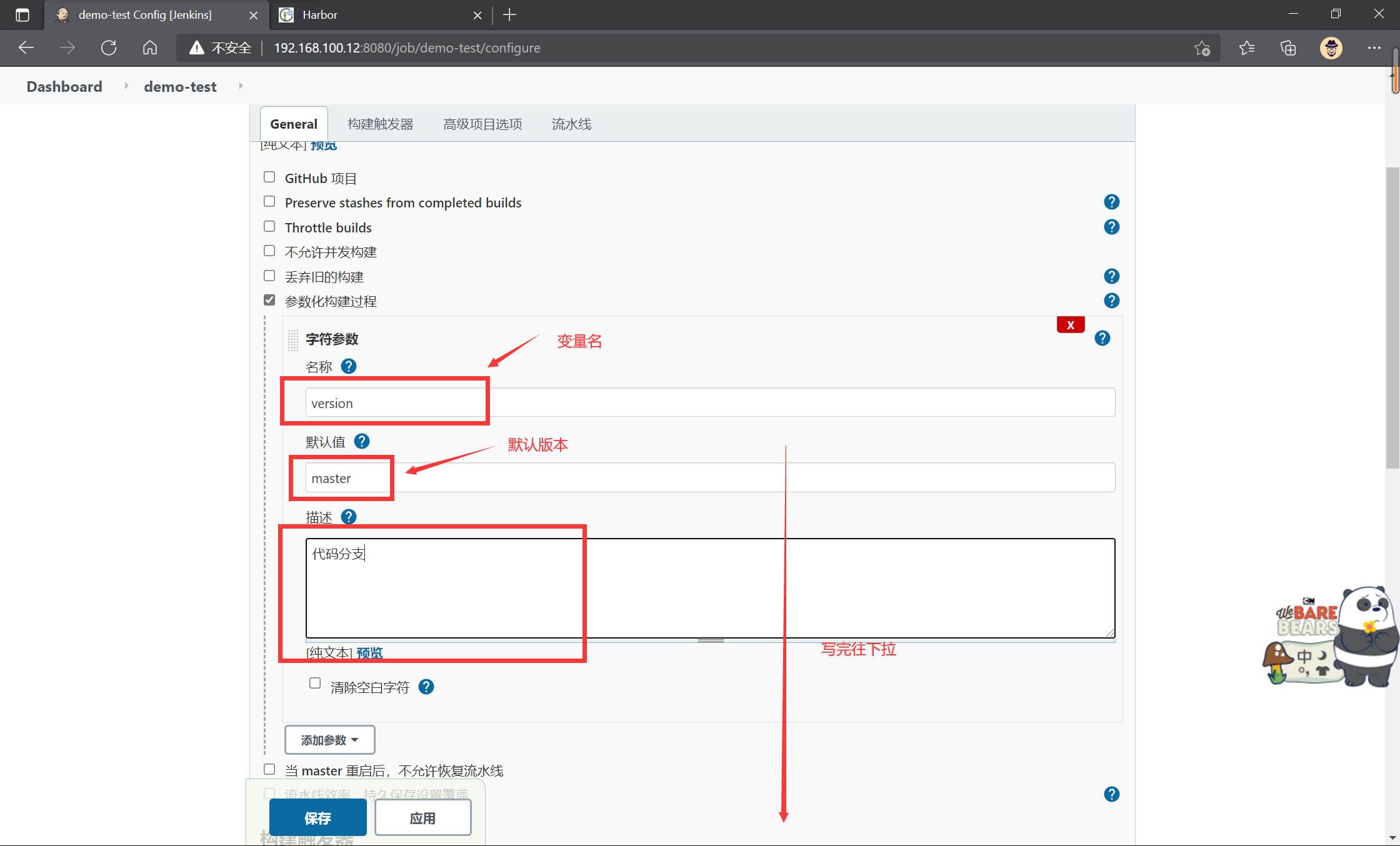Screen dimensions: 1400x846
Task: Open browser favorites with the star icon
Action: [x=1247, y=47]
